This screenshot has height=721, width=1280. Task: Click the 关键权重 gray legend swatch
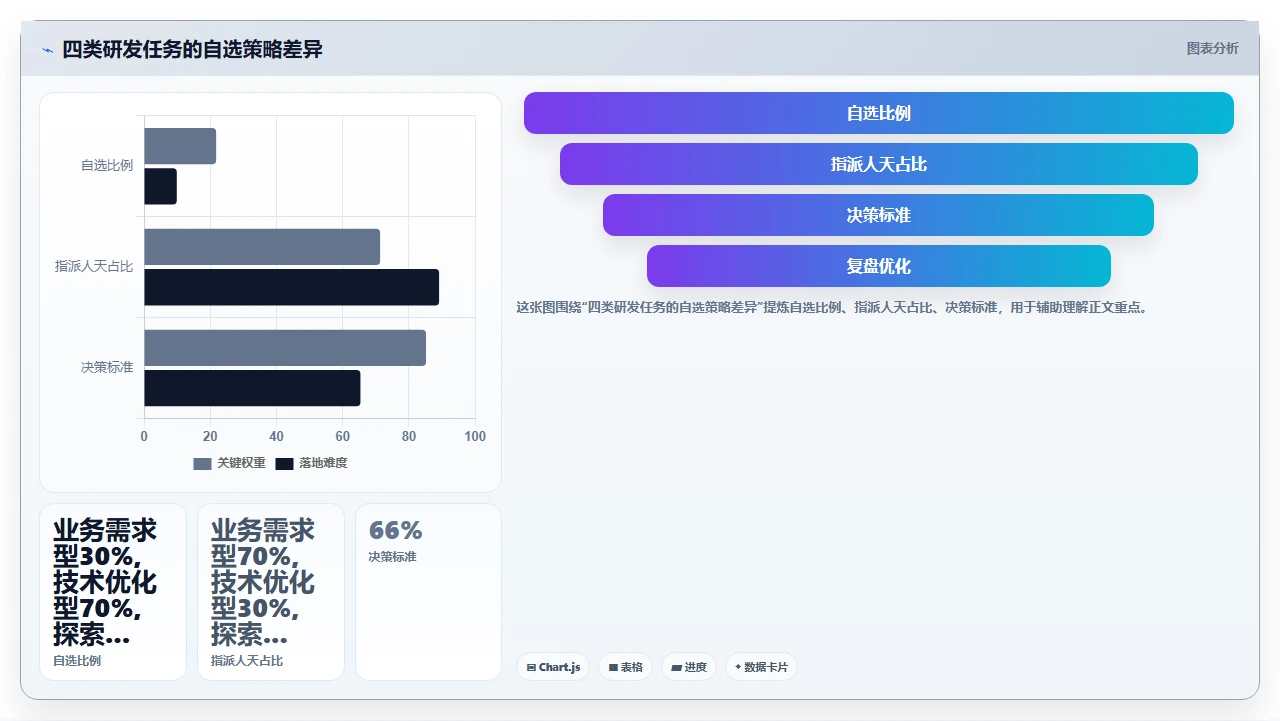[203, 464]
